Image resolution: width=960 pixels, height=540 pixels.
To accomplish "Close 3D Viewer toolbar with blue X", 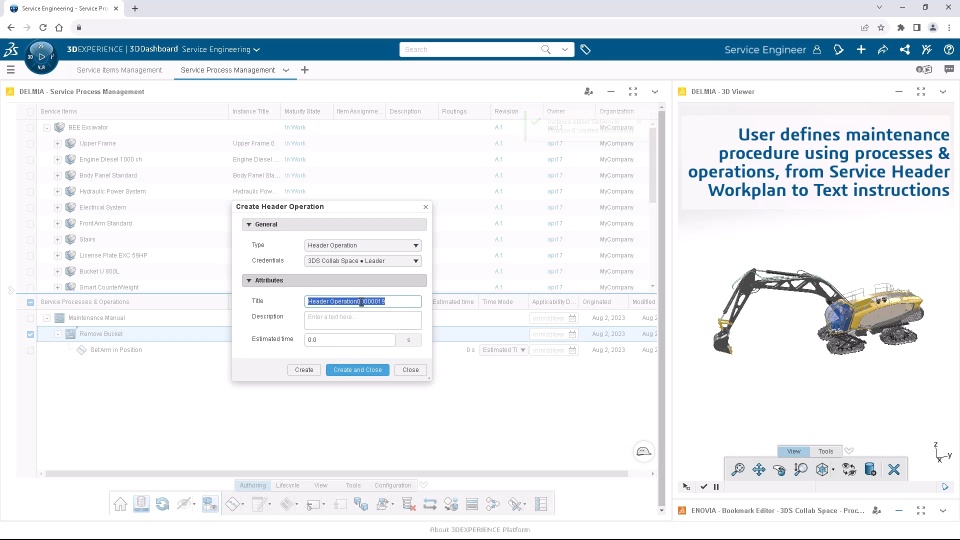I will click(x=894, y=470).
